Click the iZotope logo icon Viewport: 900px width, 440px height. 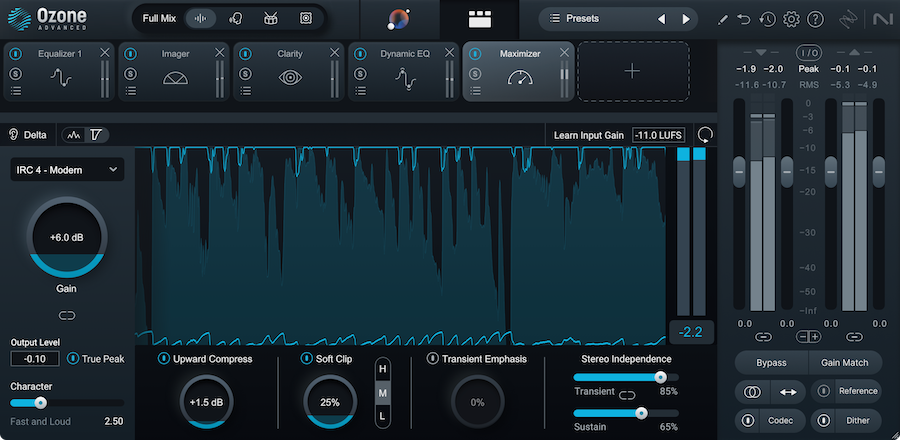(848, 20)
